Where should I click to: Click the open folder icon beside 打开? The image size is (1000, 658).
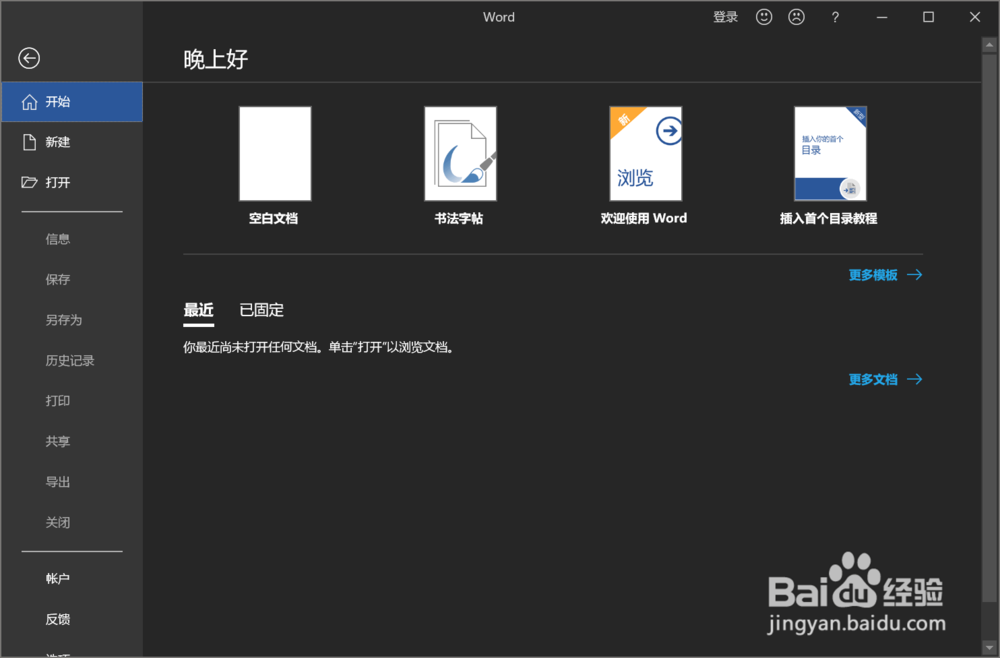(29, 182)
